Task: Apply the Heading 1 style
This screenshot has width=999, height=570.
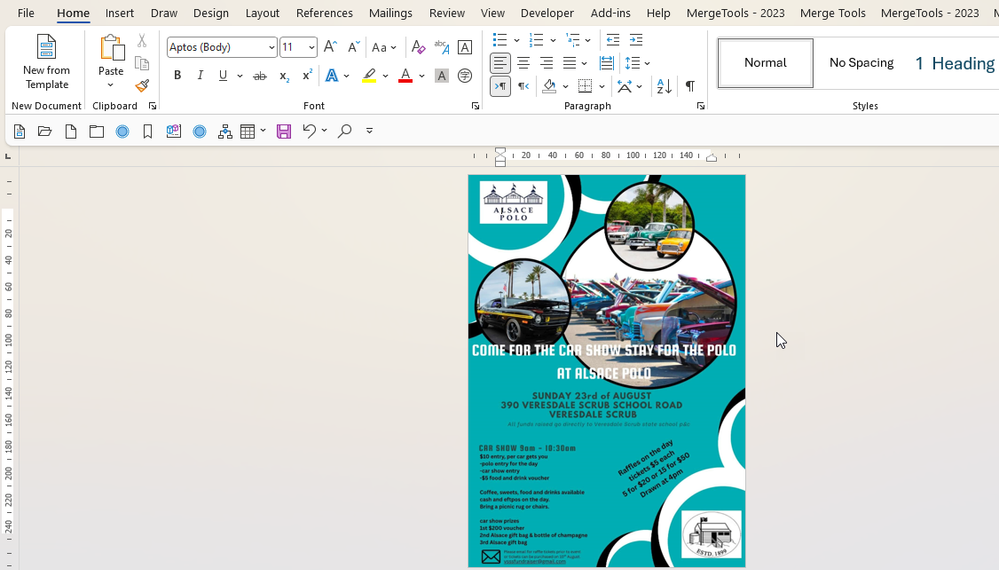Action: pos(954,63)
